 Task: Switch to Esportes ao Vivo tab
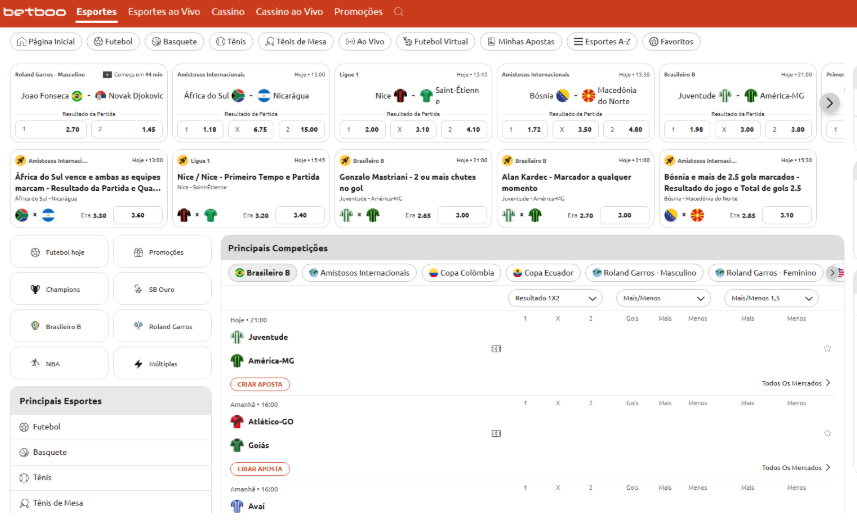[164, 11]
